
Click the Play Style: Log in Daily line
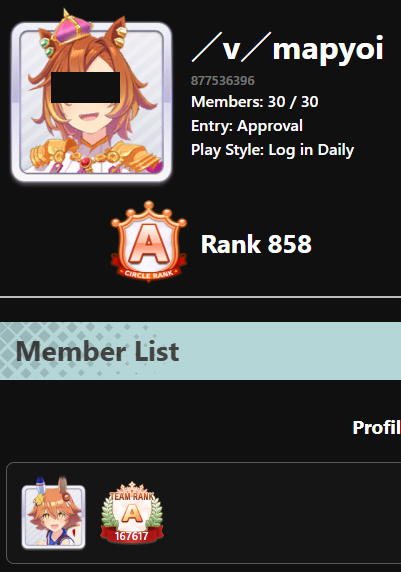click(273, 150)
